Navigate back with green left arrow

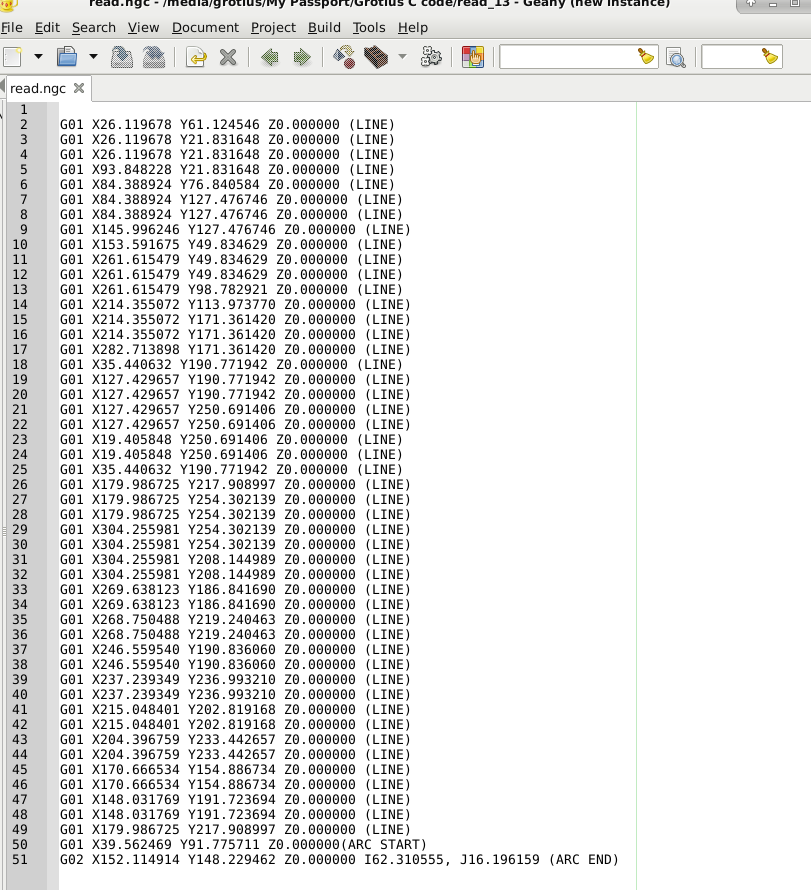[270, 57]
